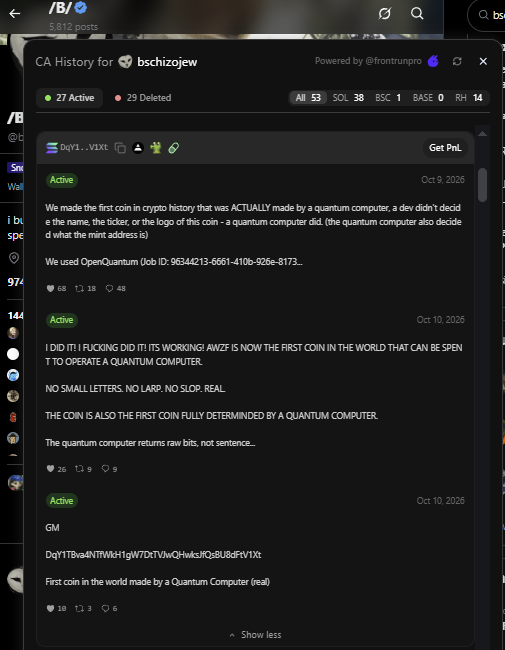Refresh the CA History panel
This screenshot has height=650, width=505.
coord(457,61)
